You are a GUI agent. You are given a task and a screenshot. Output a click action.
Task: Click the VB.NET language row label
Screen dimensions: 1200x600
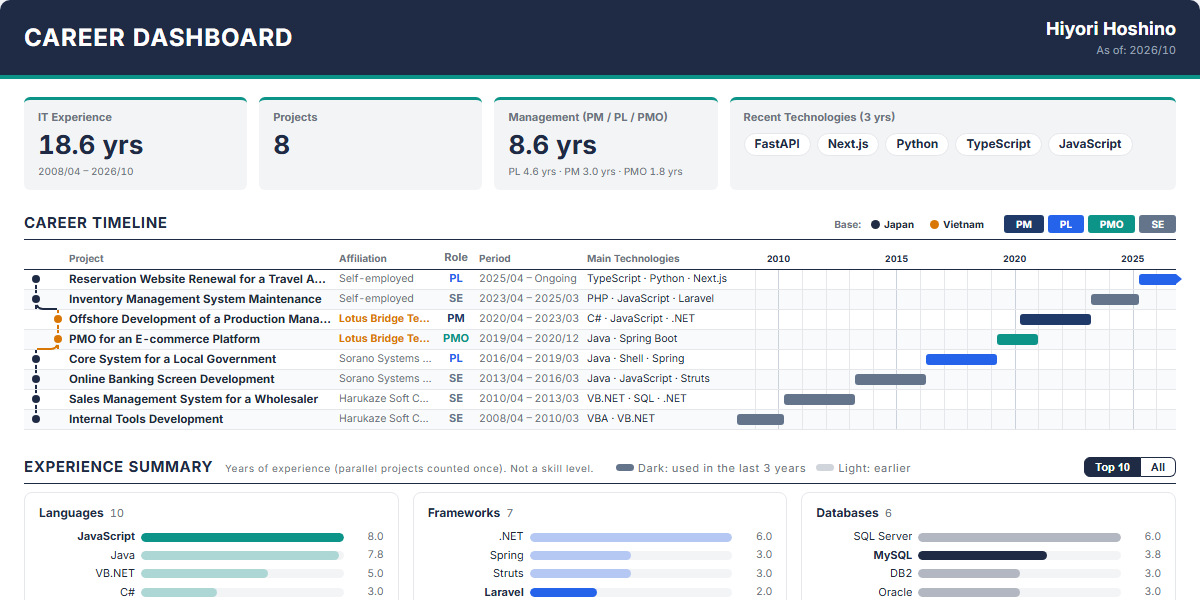tap(115, 574)
